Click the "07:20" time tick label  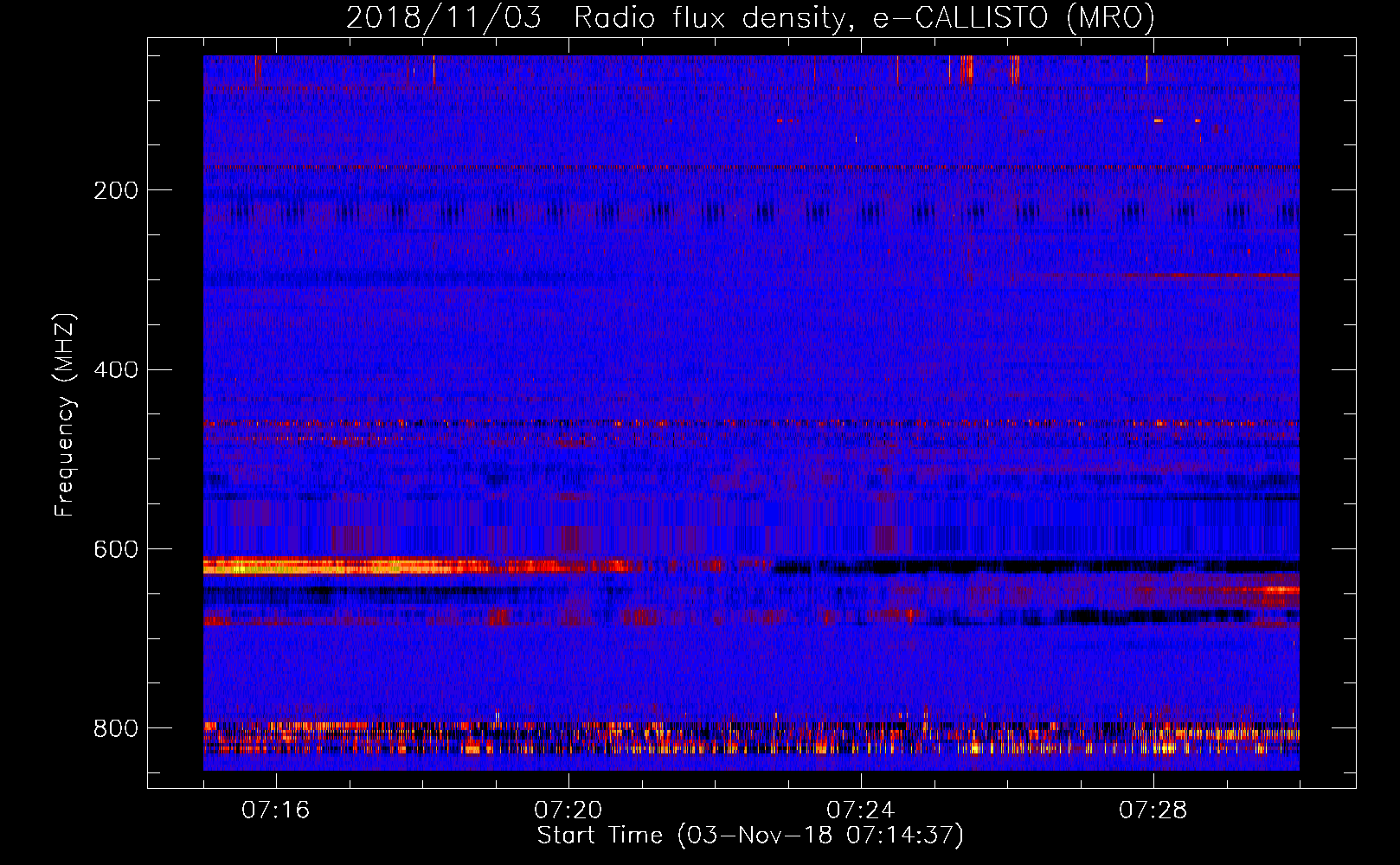pyautogui.click(x=568, y=811)
